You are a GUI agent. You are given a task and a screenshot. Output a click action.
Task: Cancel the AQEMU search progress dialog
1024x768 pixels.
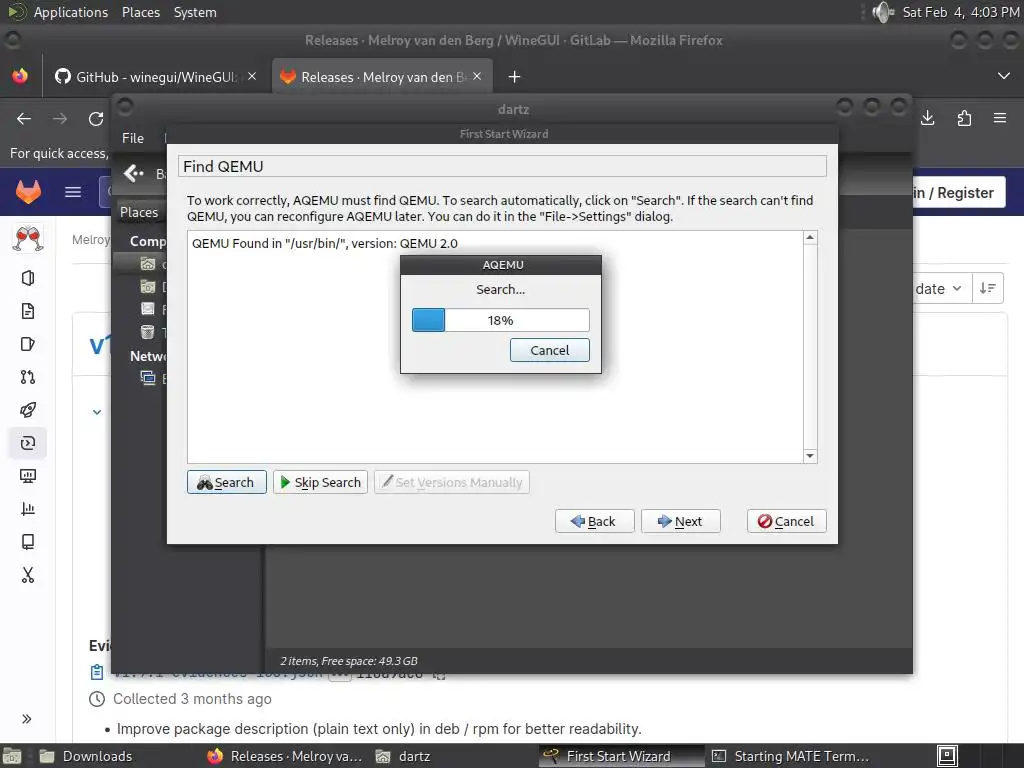[x=549, y=350]
